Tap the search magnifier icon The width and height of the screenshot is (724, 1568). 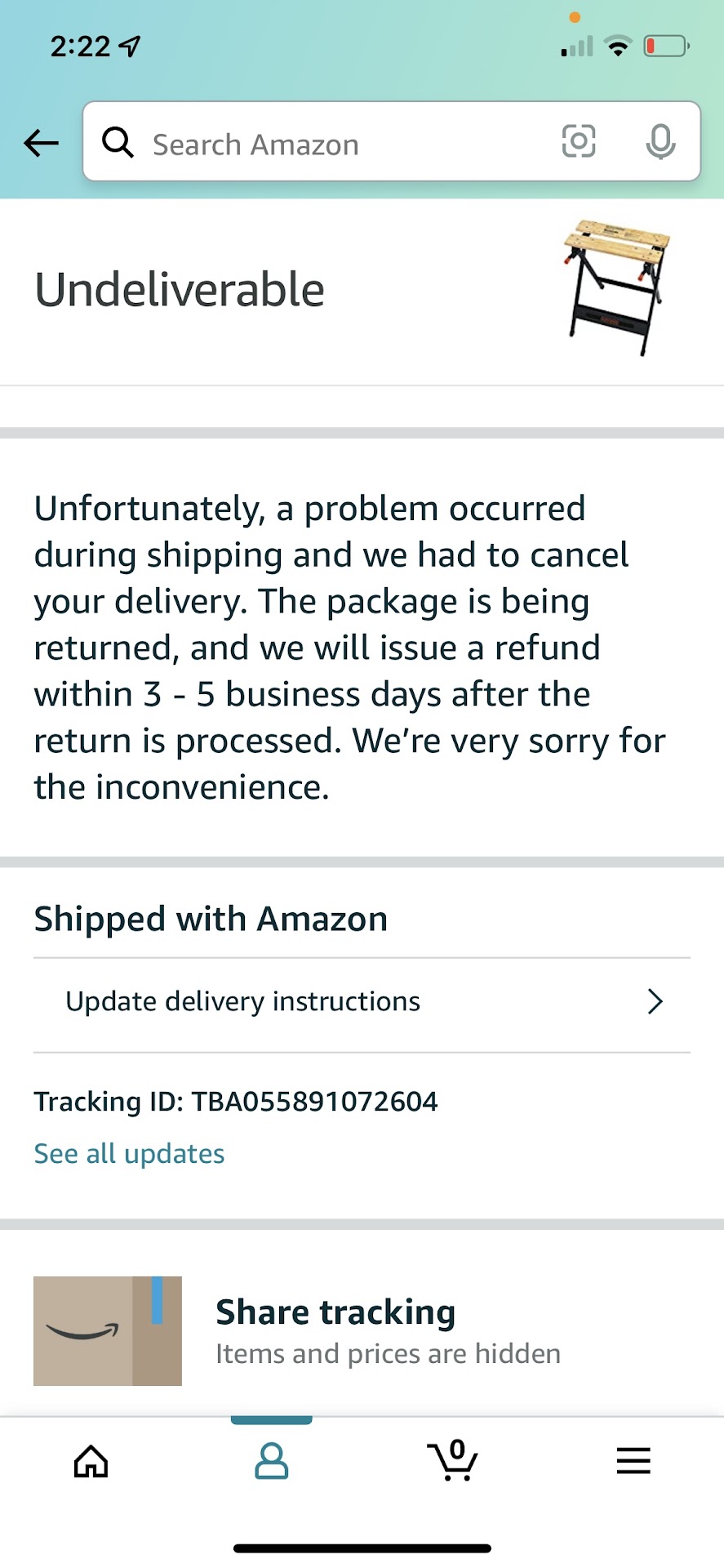[x=118, y=143]
